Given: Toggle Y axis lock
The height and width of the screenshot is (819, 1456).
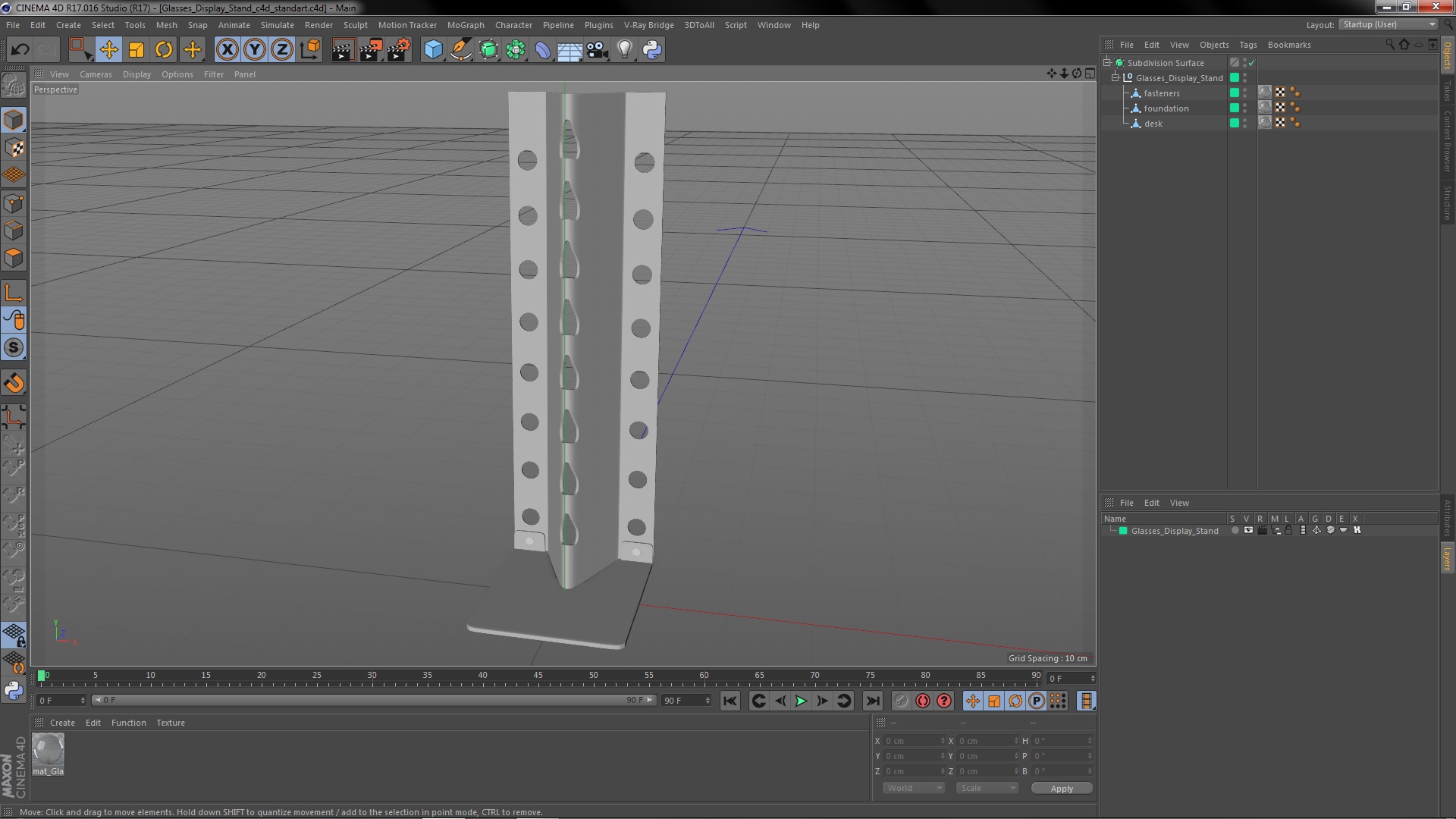Looking at the screenshot, I should [255, 50].
